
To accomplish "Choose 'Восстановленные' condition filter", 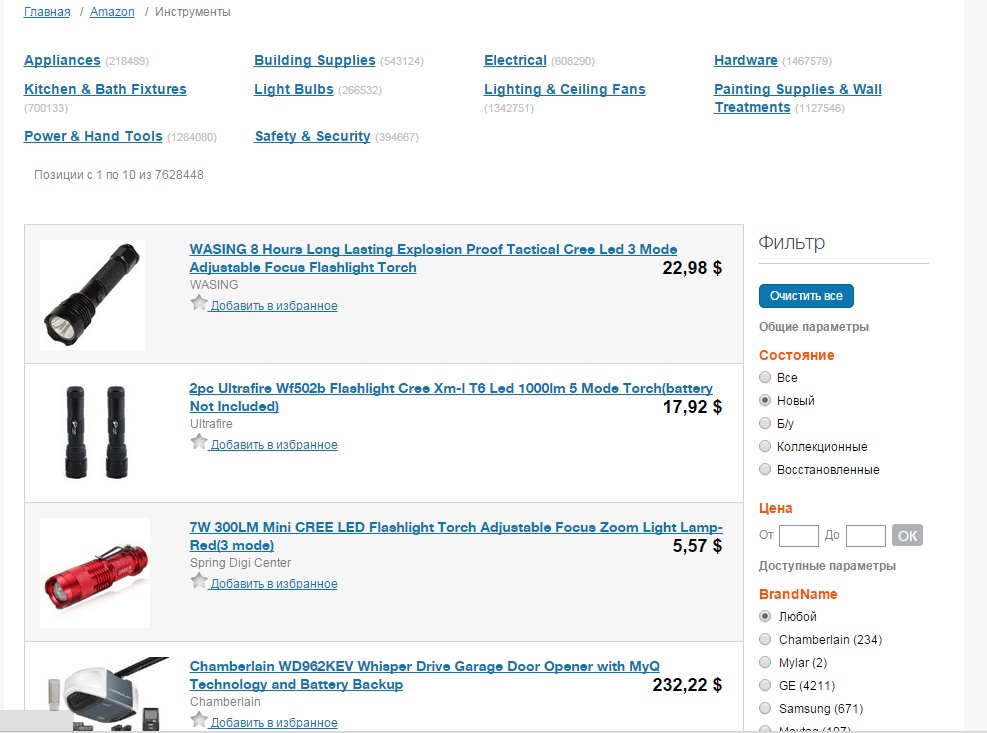I will 766,470.
